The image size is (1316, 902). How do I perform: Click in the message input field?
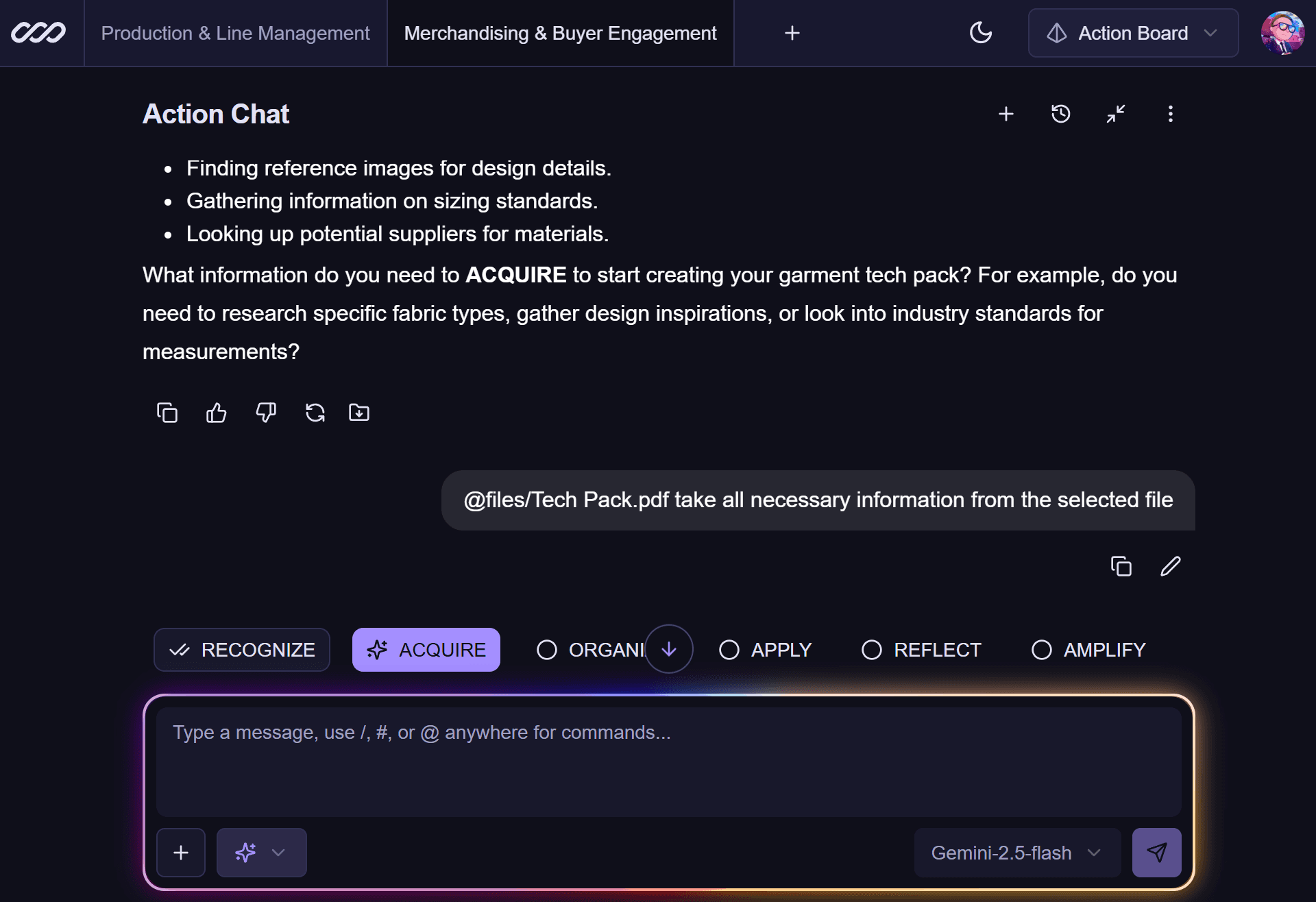click(x=668, y=761)
